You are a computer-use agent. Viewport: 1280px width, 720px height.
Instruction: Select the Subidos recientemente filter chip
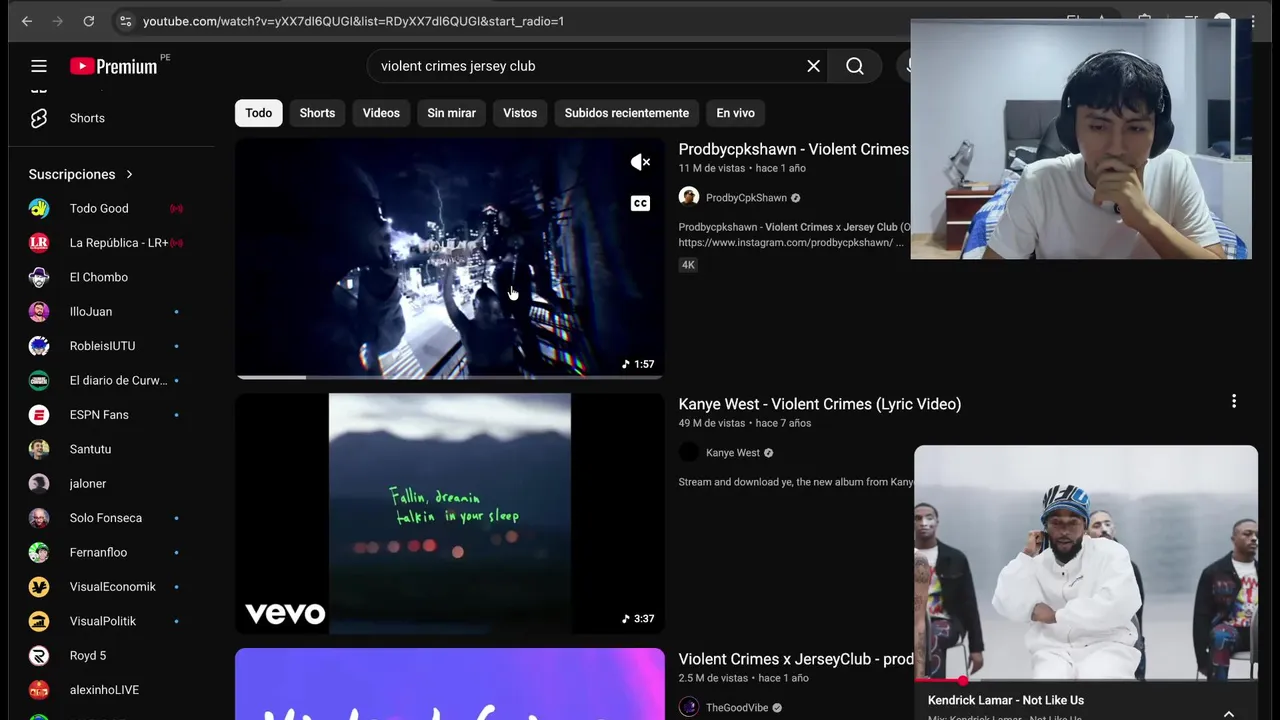click(x=627, y=113)
